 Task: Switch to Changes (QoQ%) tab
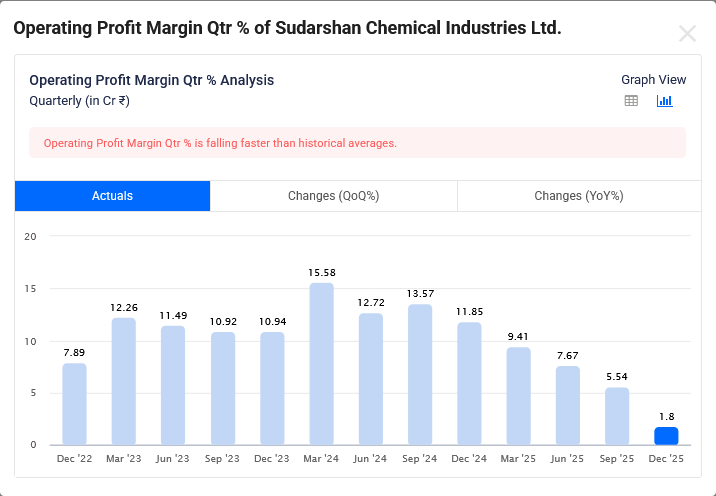(333, 196)
